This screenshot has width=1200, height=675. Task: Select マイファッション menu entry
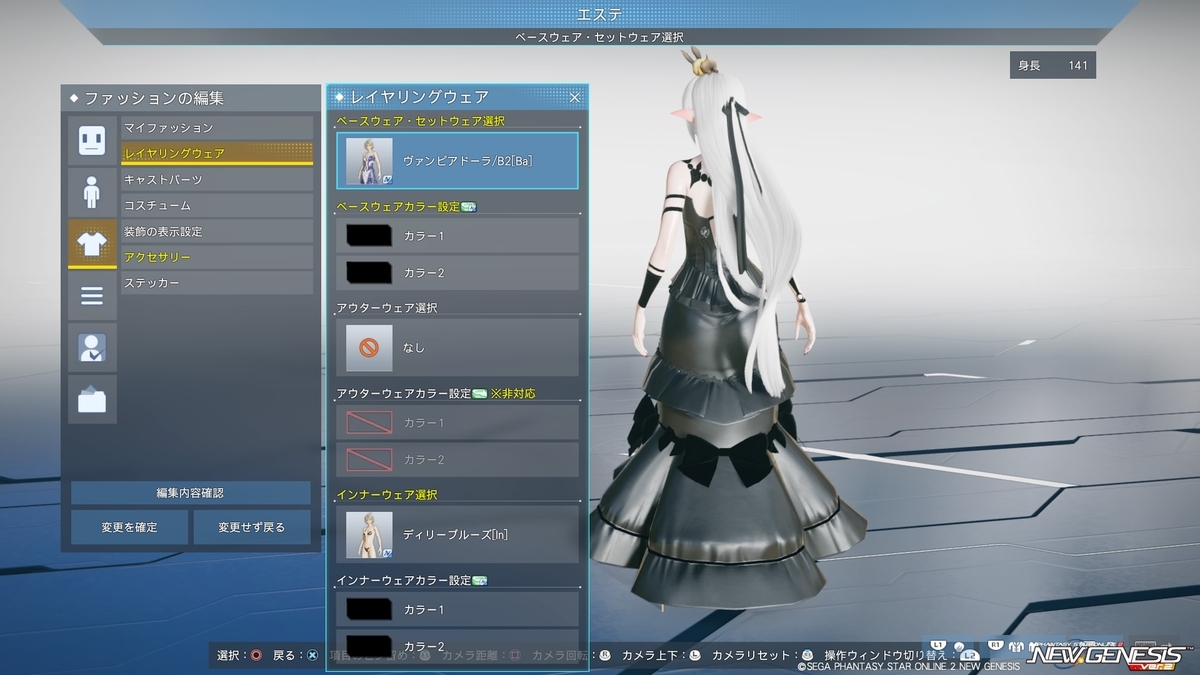pos(217,128)
